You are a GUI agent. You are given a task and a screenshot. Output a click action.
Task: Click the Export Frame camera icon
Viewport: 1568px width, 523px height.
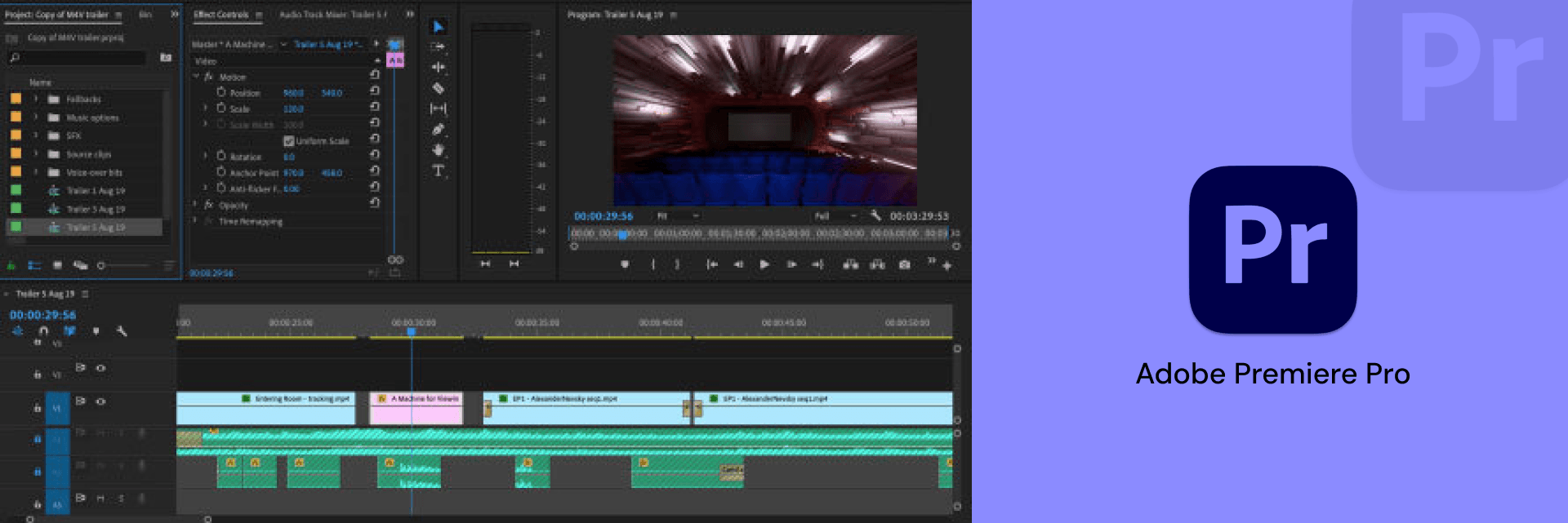(905, 264)
